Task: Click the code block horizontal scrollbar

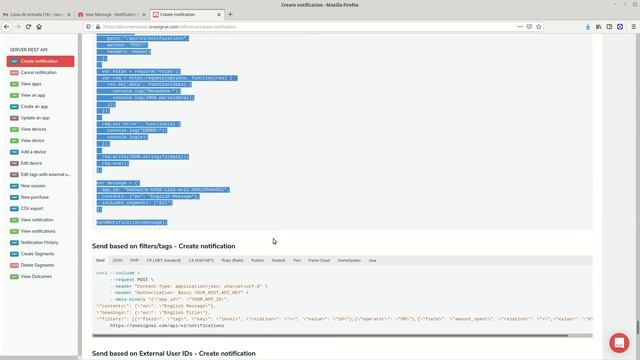Action: 330,336
